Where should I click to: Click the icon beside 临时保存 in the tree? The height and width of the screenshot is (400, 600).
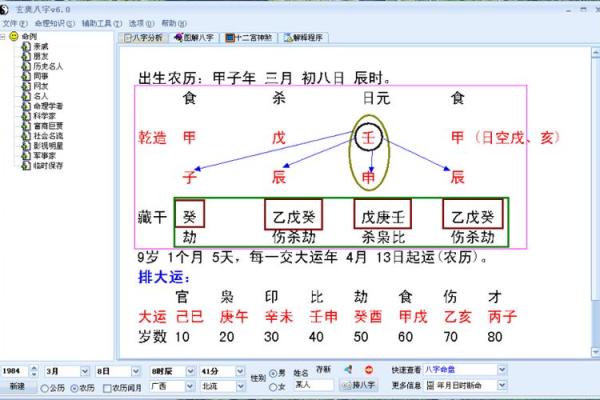click(x=26, y=166)
